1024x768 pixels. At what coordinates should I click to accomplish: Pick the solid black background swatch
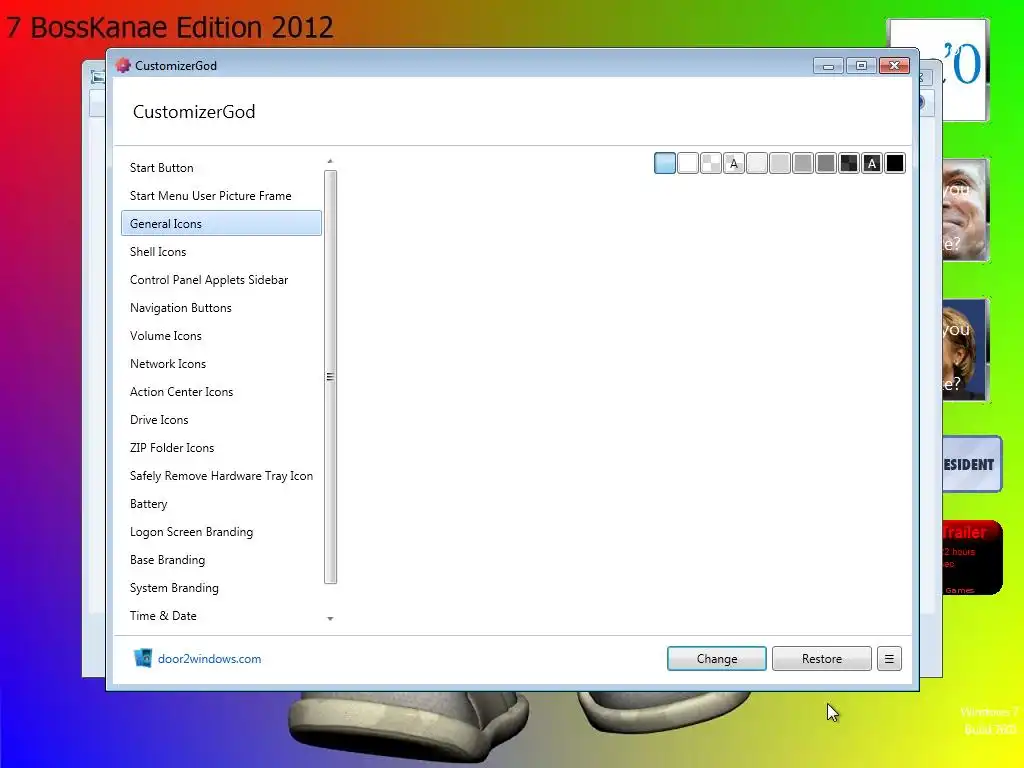895,163
